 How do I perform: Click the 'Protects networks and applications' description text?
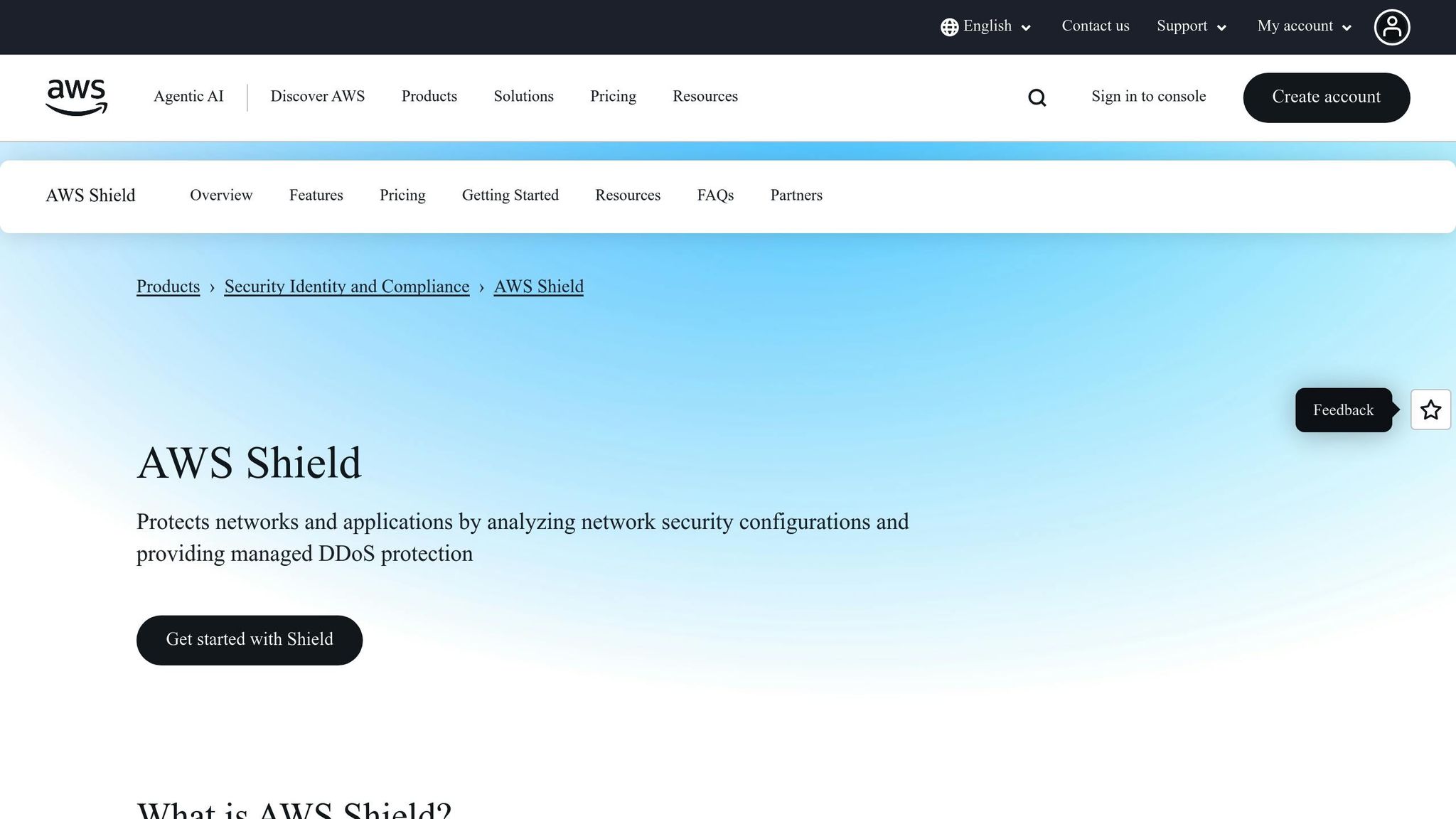(523, 537)
